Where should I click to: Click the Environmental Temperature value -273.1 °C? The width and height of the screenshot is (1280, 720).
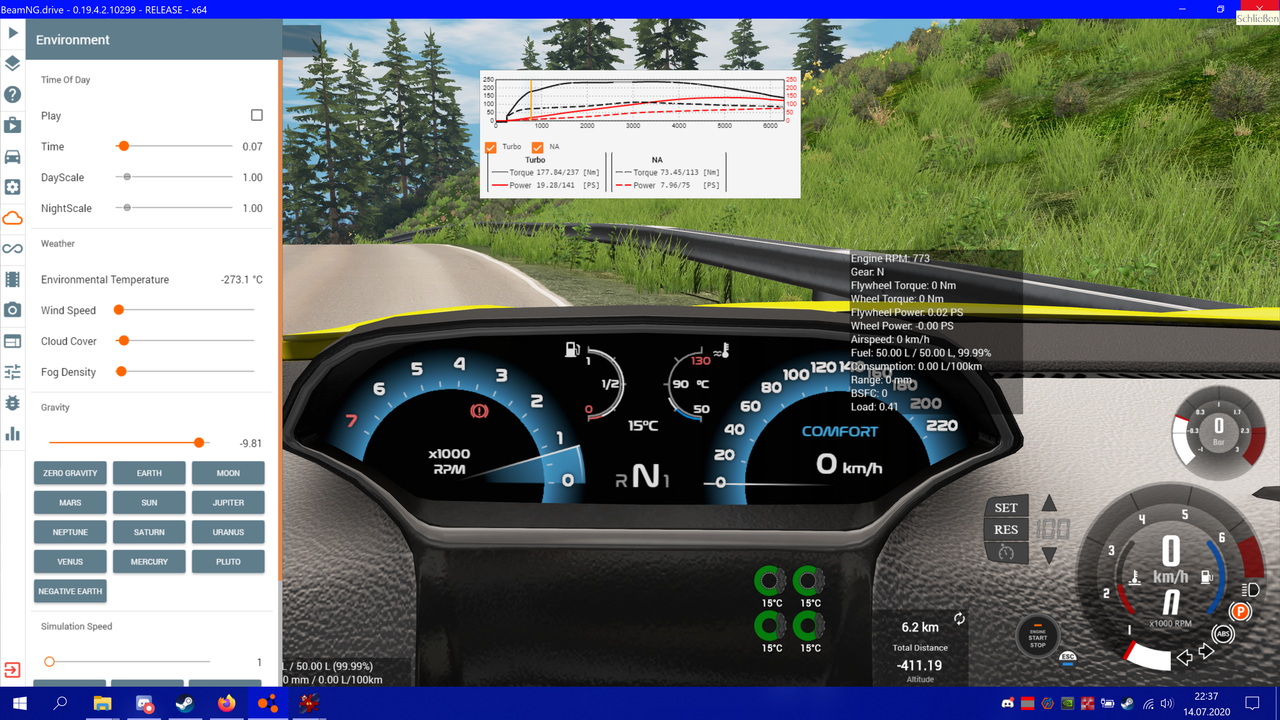coord(242,280)
